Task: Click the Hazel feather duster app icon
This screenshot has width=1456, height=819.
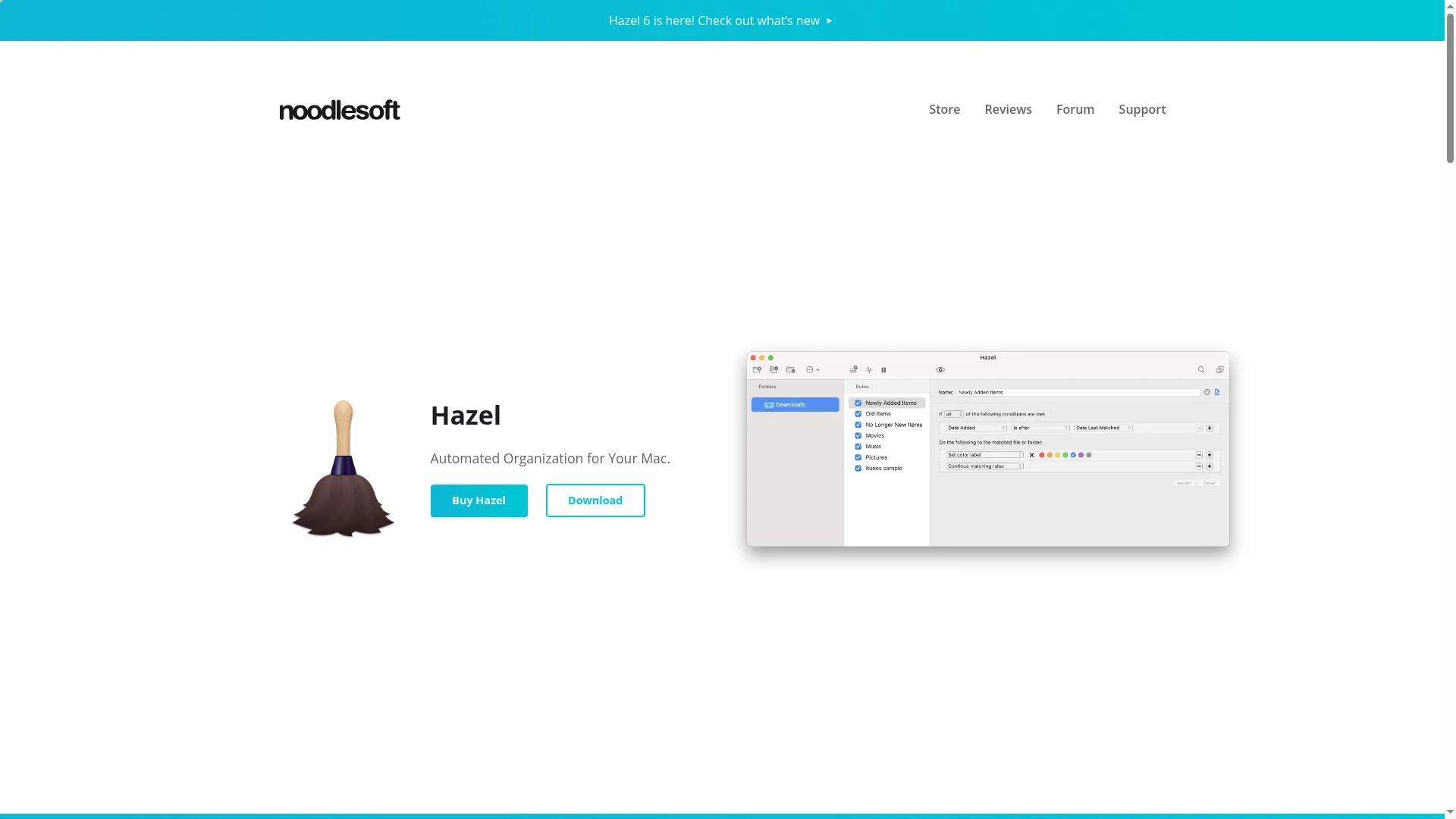Action: [x=343, y=468]
